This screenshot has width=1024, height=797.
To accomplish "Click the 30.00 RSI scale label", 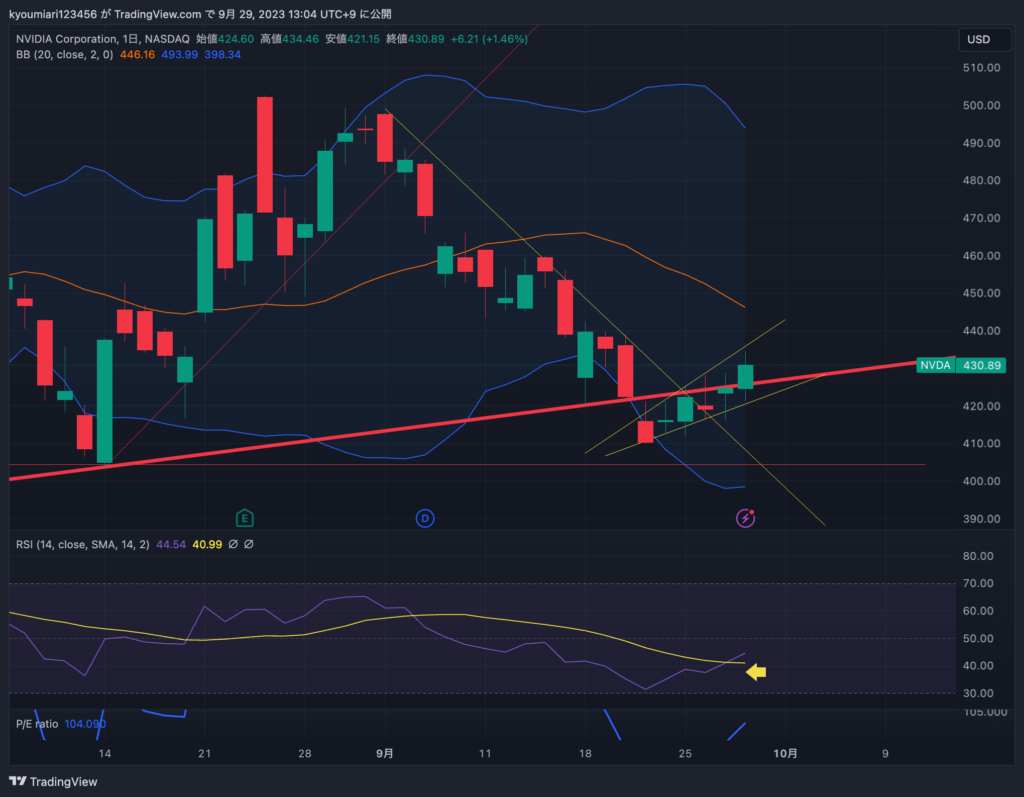I will tap(978, 693).
